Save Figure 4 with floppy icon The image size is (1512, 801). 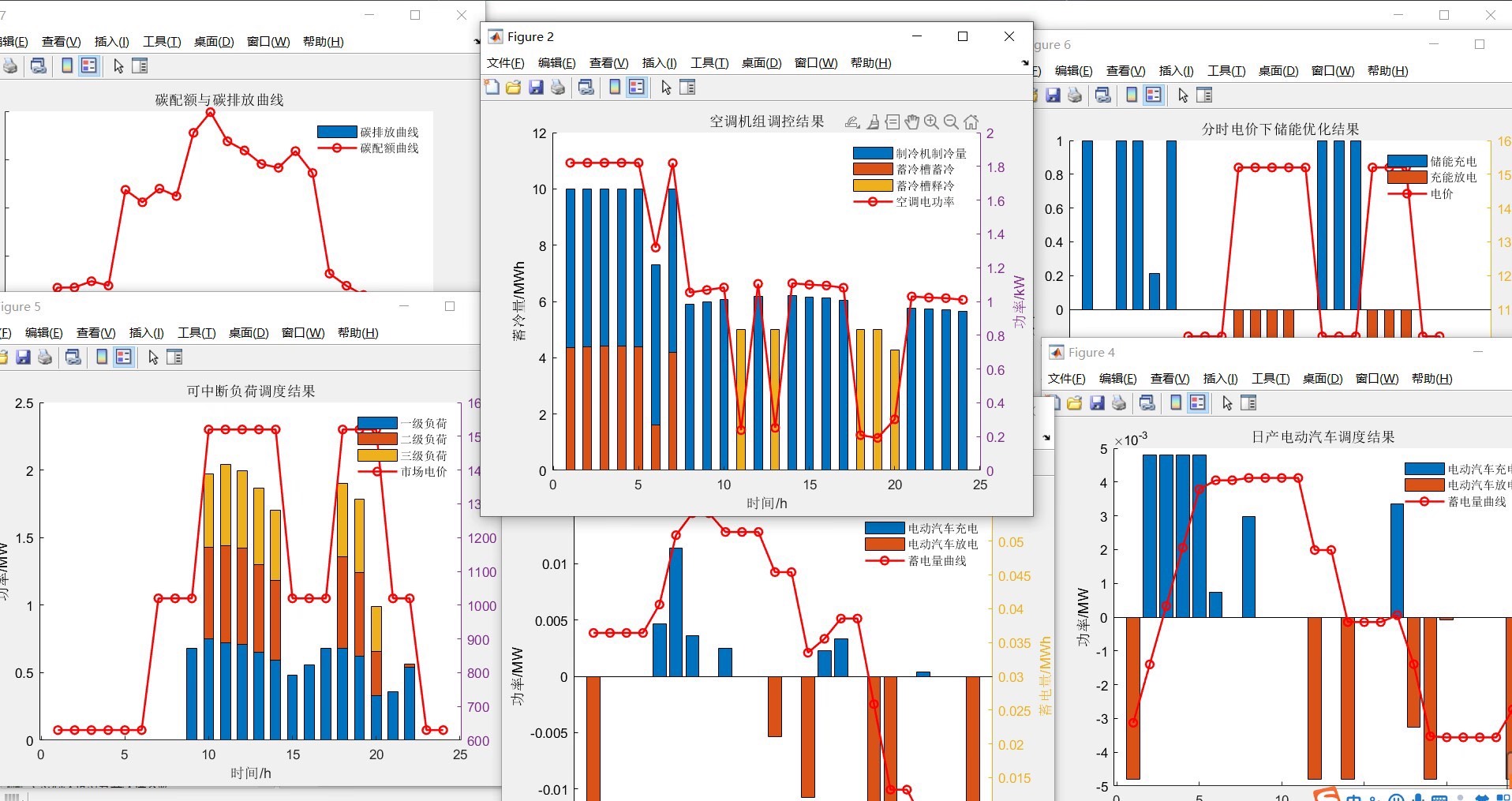[1097, 403]
